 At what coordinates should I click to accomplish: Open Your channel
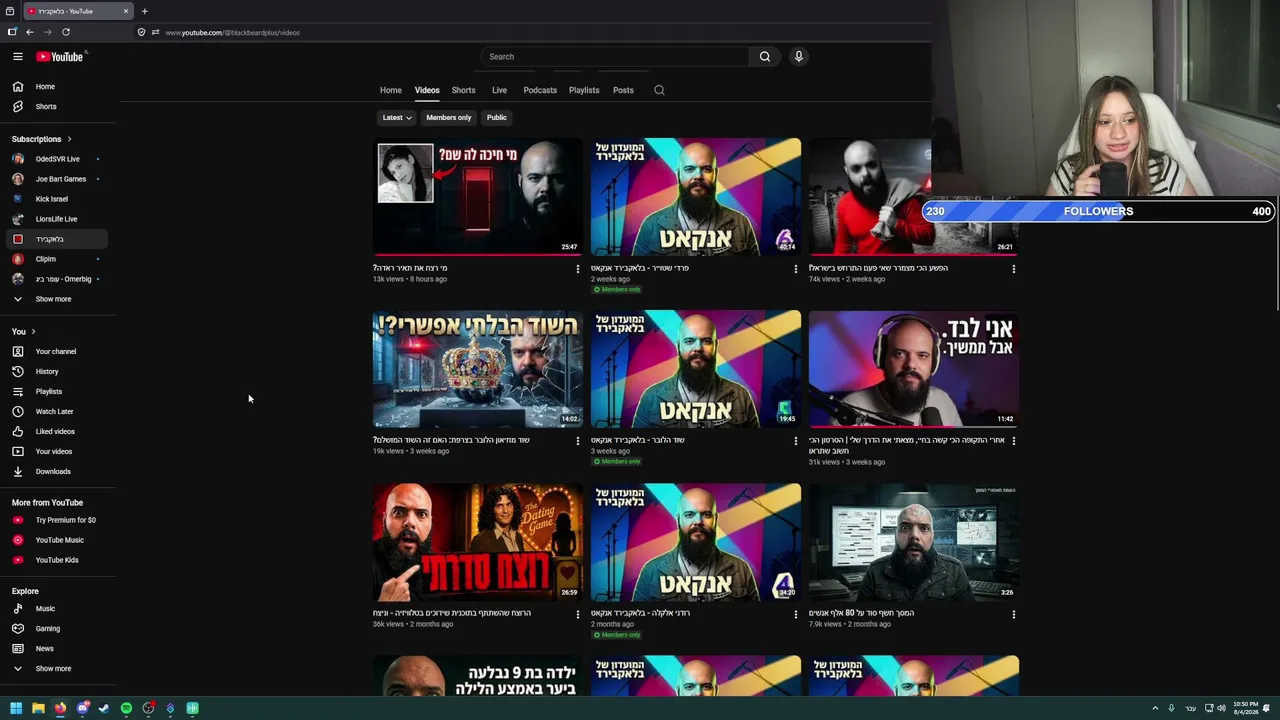[x=58, y=352]
